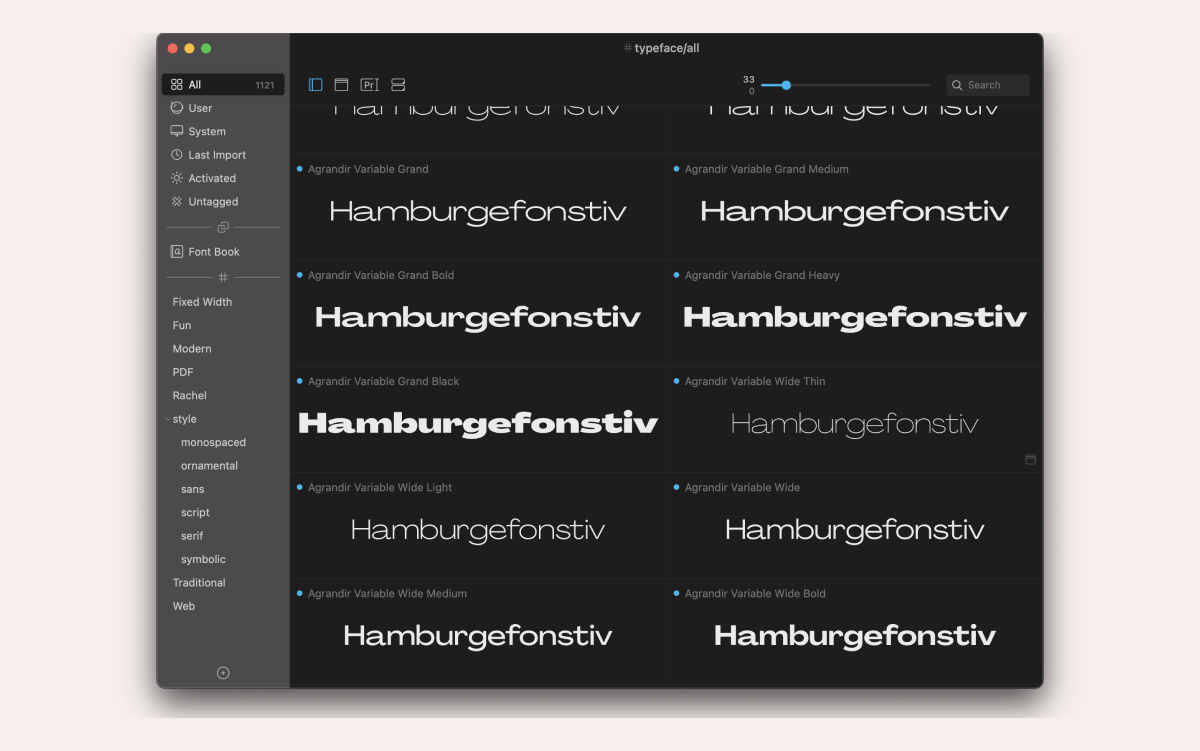This screenshot has width=1200, height=751.
Task: Open the serif tag collection
Action: [x=191, y=535]
